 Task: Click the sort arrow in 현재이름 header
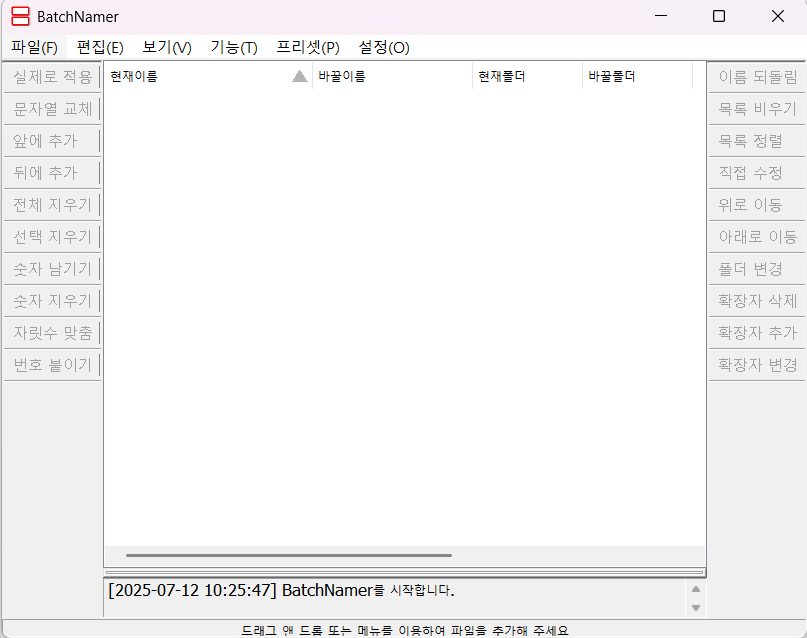300,77
